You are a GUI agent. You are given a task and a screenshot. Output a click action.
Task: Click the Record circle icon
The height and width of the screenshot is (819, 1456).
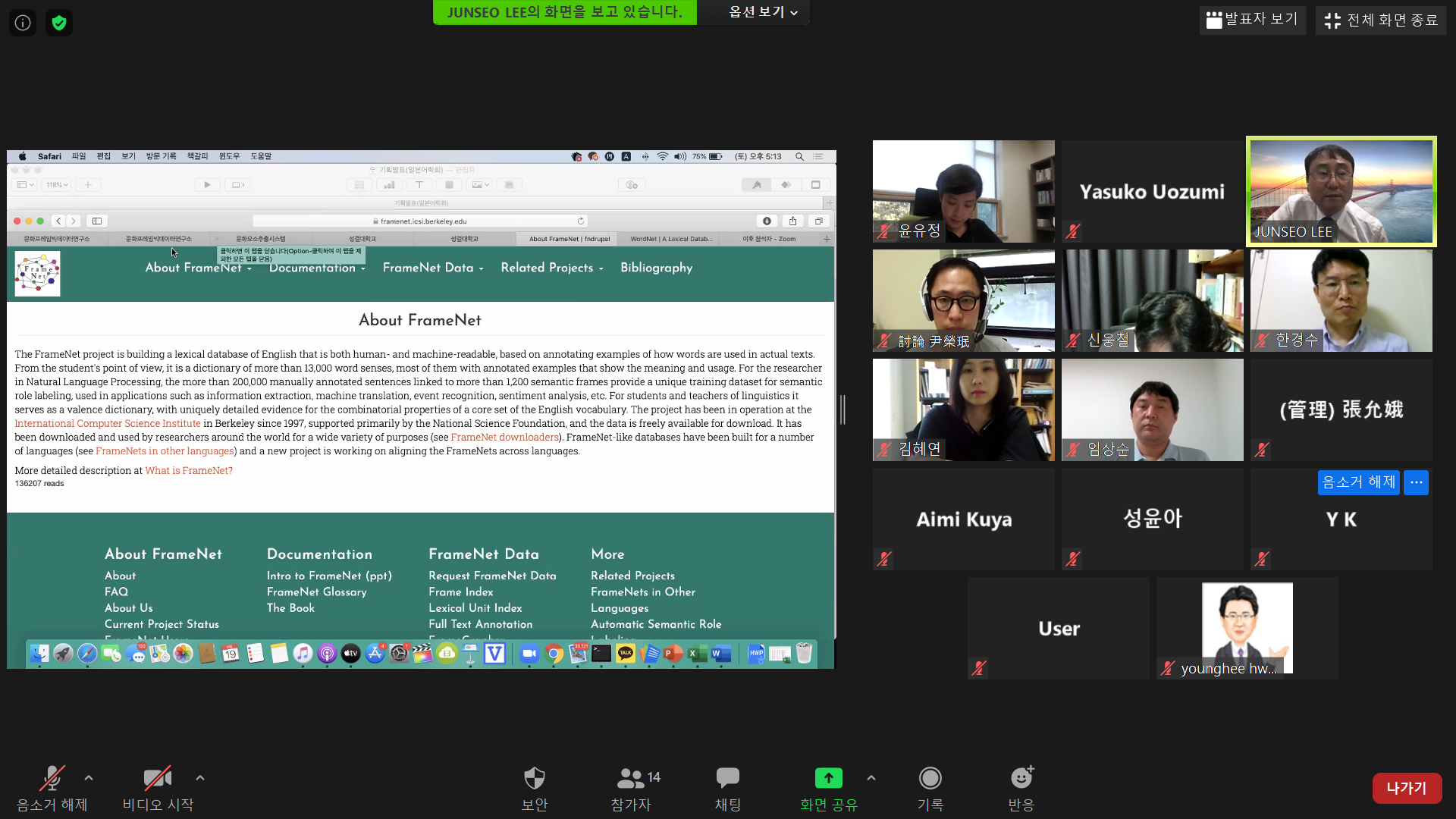pyautogui.click(x=930, y=779)
